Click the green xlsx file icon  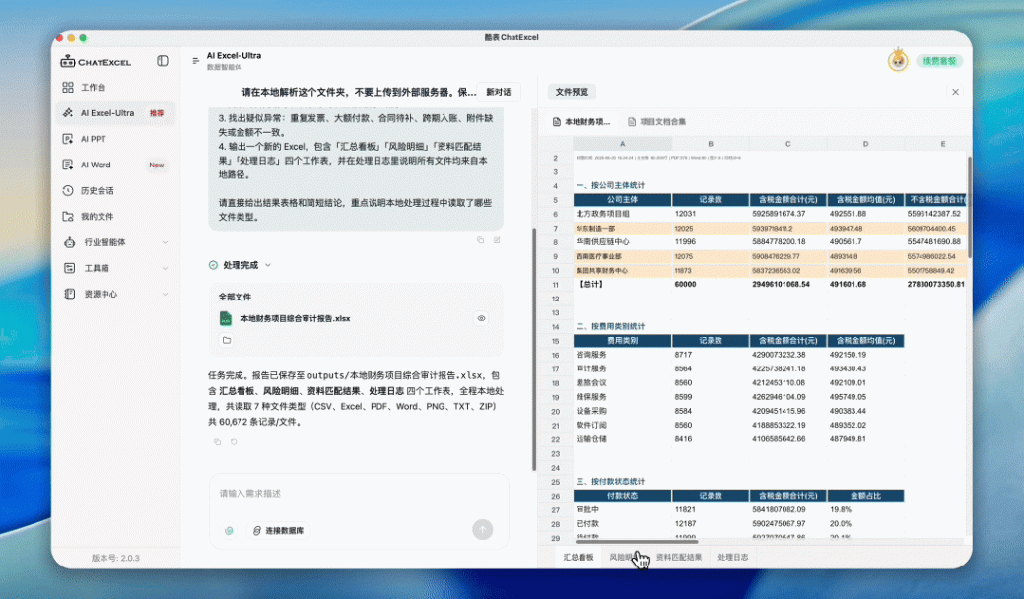[x=226, y=318]
